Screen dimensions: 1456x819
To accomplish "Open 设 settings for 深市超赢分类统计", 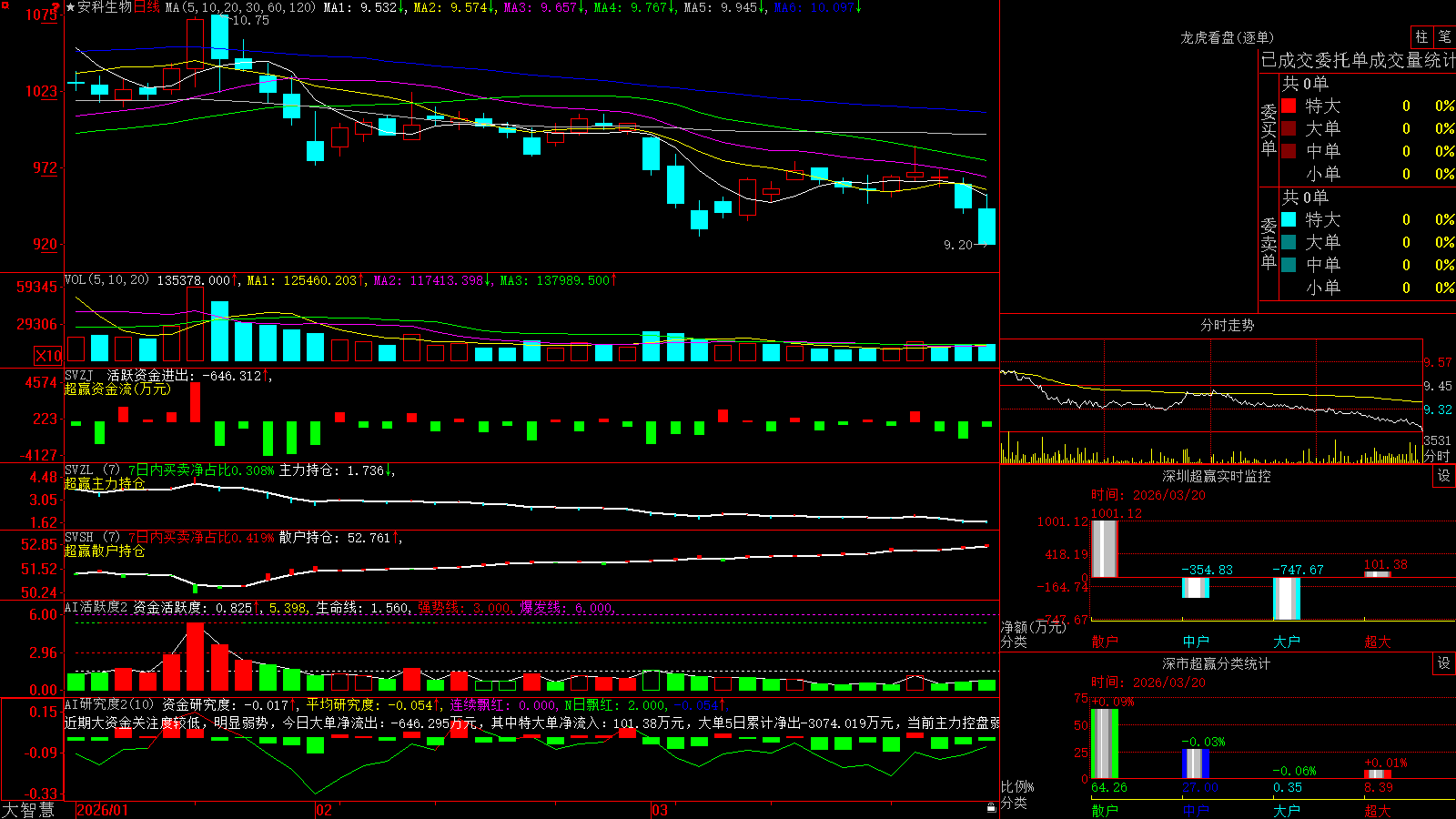I will [1444, 663].
